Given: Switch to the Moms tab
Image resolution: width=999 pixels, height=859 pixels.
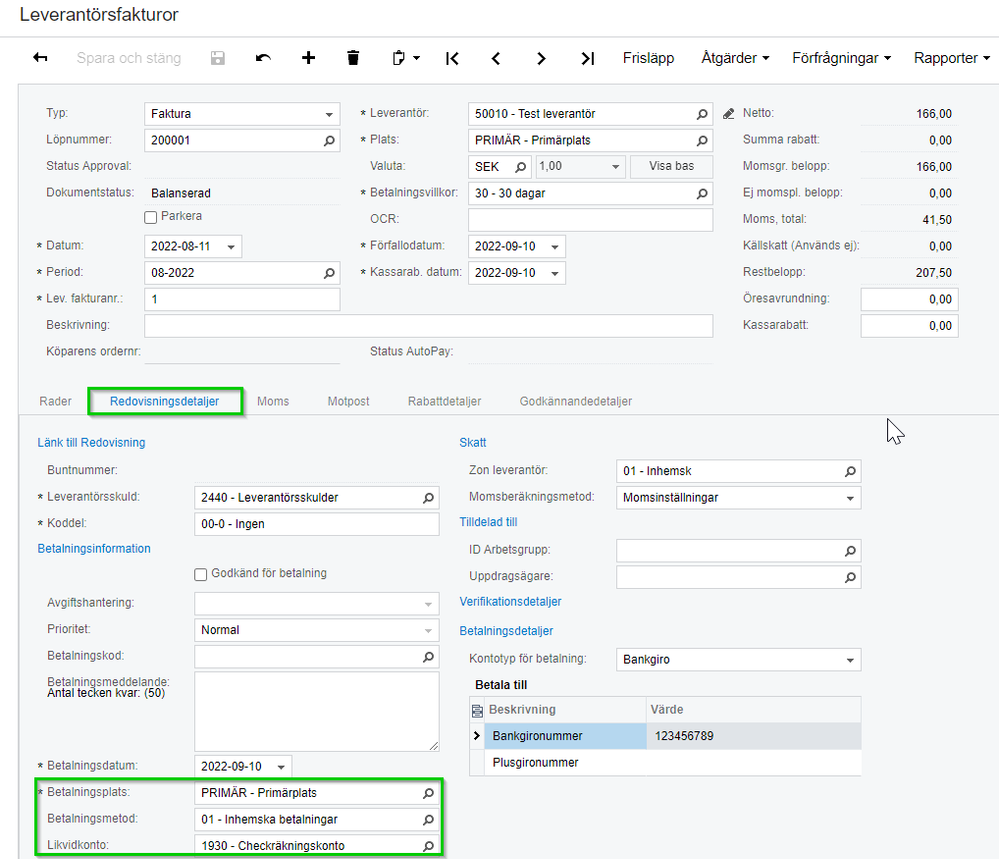Looking at the screenshot, I should pyautogui.click(x=273, y=401).
